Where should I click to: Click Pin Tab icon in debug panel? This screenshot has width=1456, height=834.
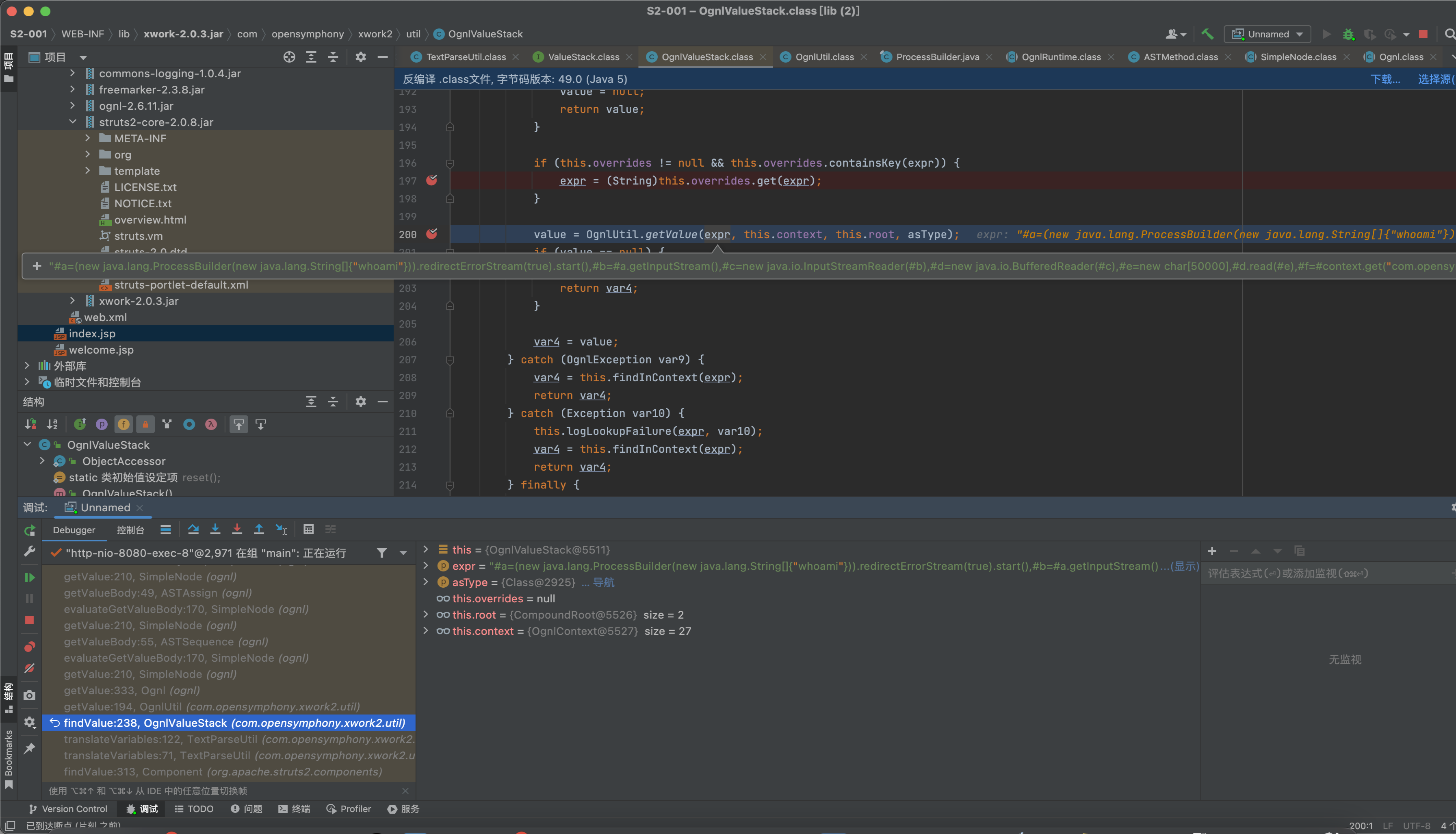[30, 749]
